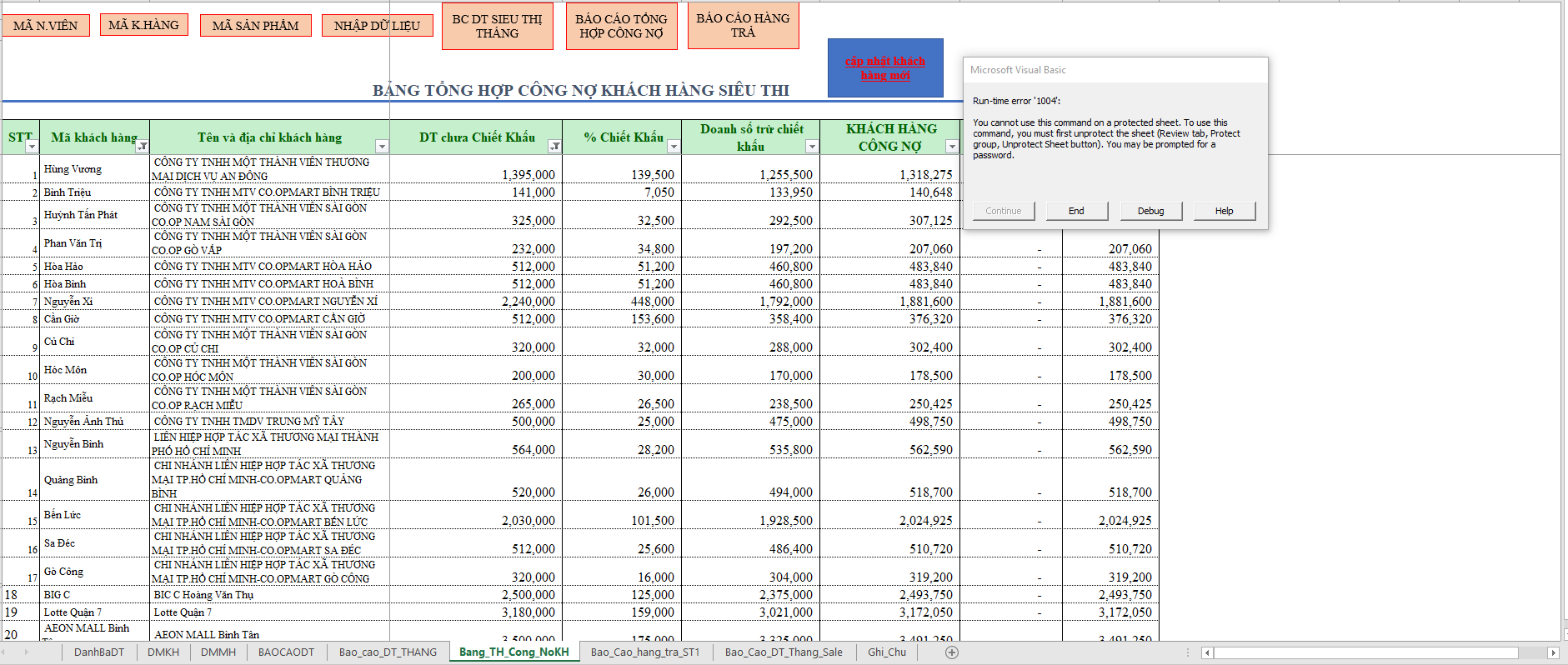Click the cập nhật khách hàng mới link
Screen dimensions: 1568x665
click(x=885, y=67)
